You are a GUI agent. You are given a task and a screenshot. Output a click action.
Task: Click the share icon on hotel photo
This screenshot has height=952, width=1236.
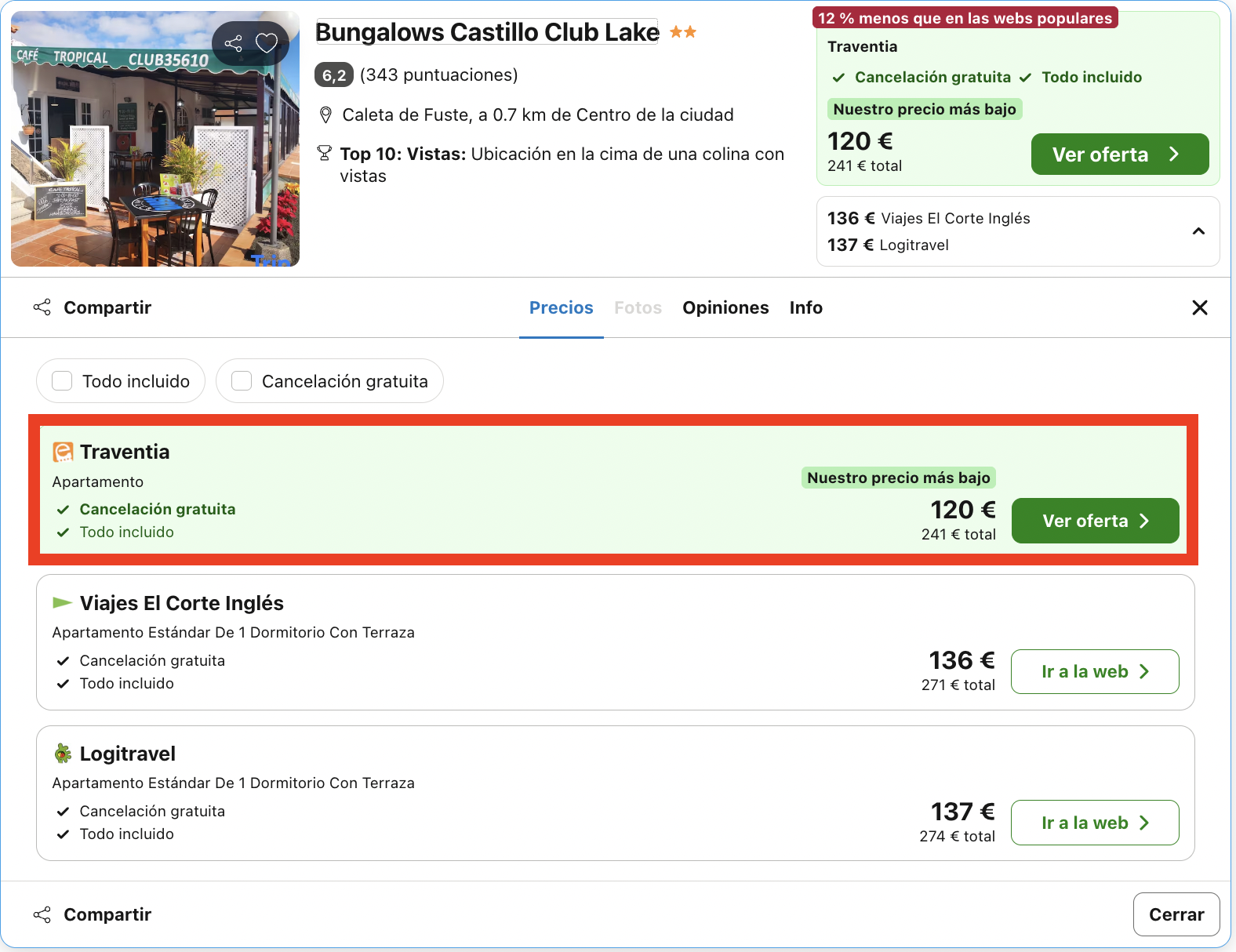(x=233, y=43)
